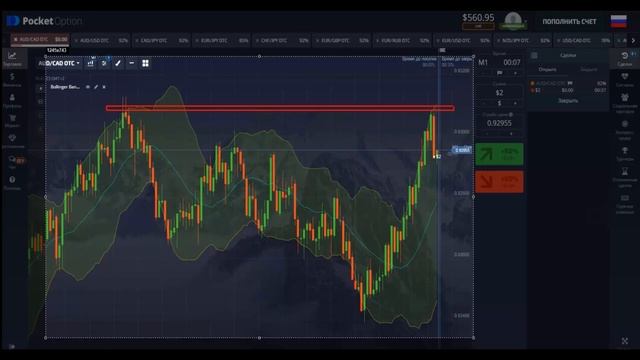Image resolution: width=640 pixels, height=360 pixels.
Task: Open the Russian flag language selector
Action: point(618,21)
